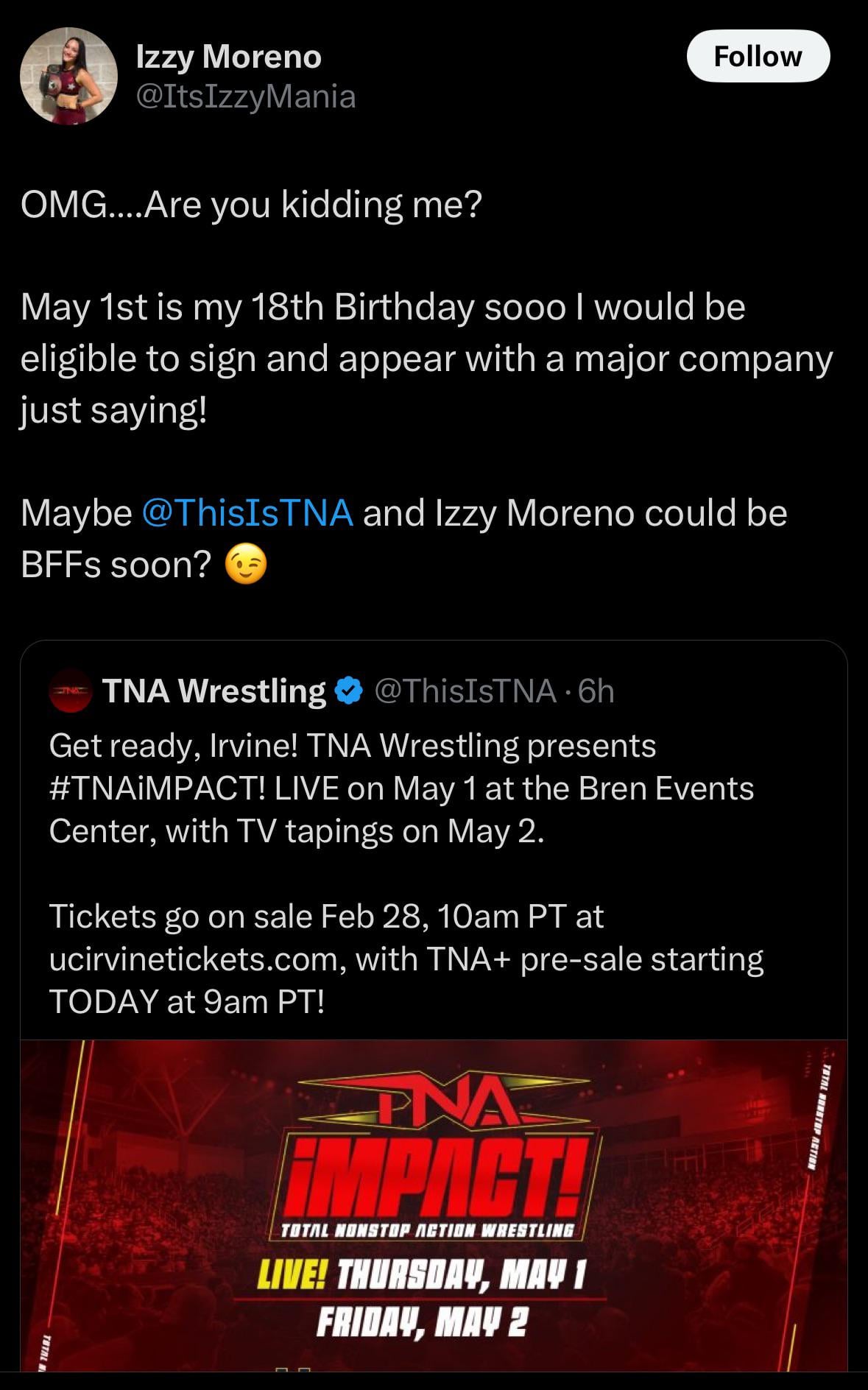Tap the 'LIVE! Thursday, May 1' poster text

[x=420, y=1274]
